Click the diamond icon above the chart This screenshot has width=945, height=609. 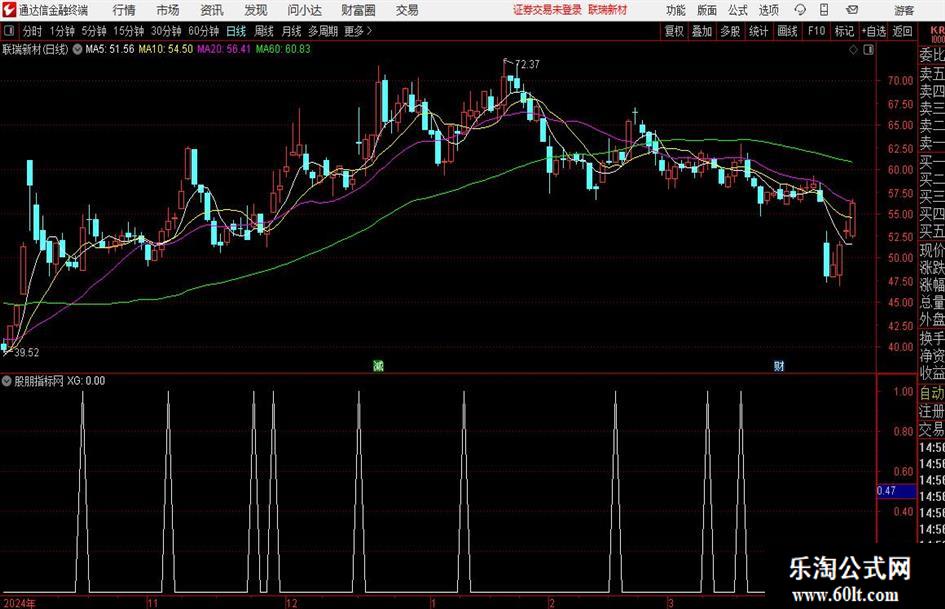point(853,50)
